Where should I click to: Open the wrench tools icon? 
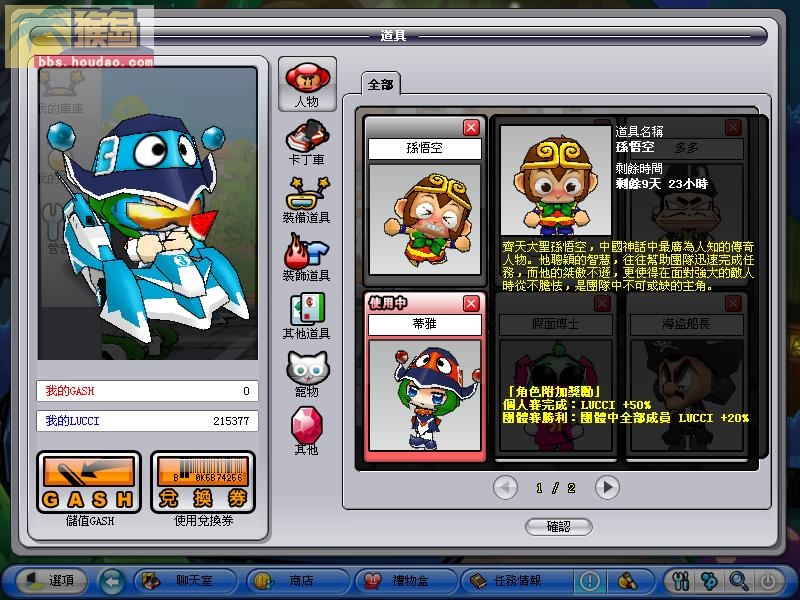681,581
